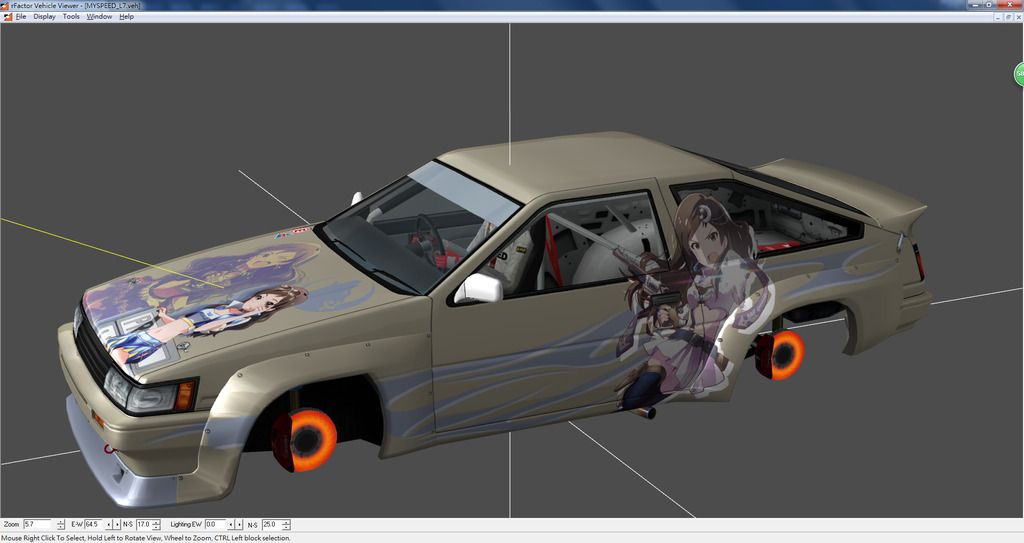Select the car's rear spoiler

point(849,189)
